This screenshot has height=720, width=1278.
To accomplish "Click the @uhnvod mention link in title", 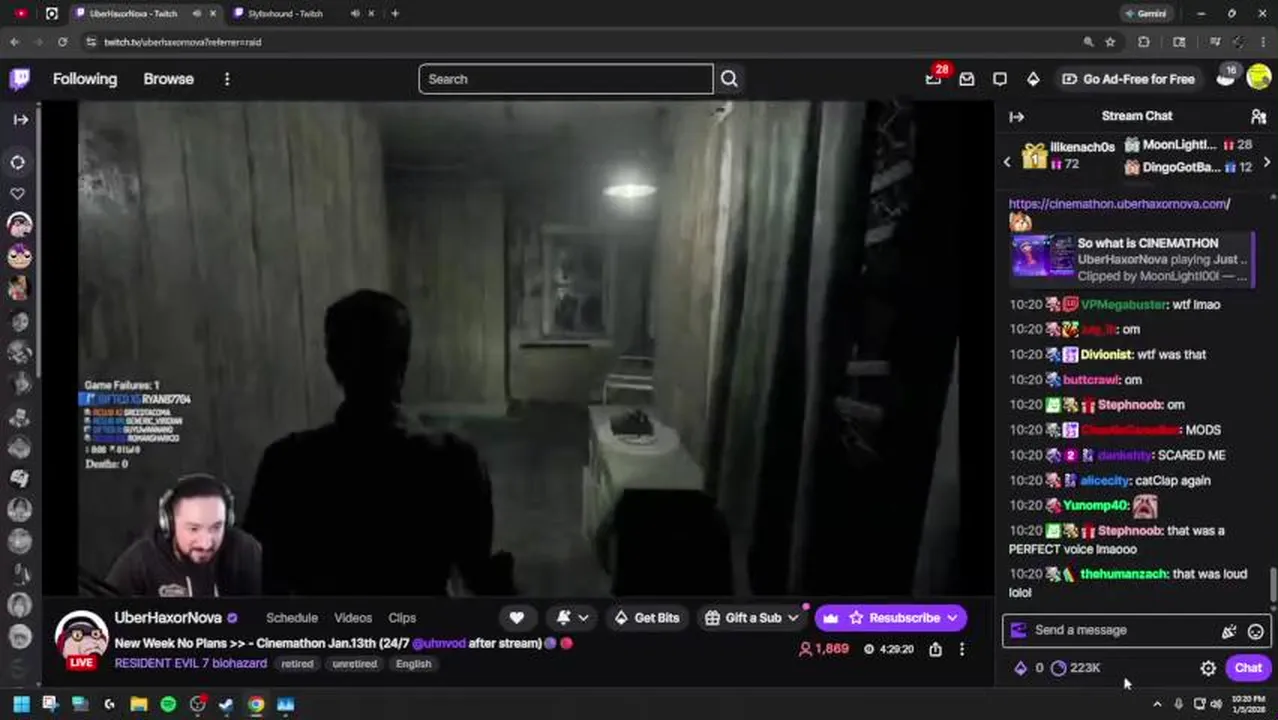I will tap(440, 643).
